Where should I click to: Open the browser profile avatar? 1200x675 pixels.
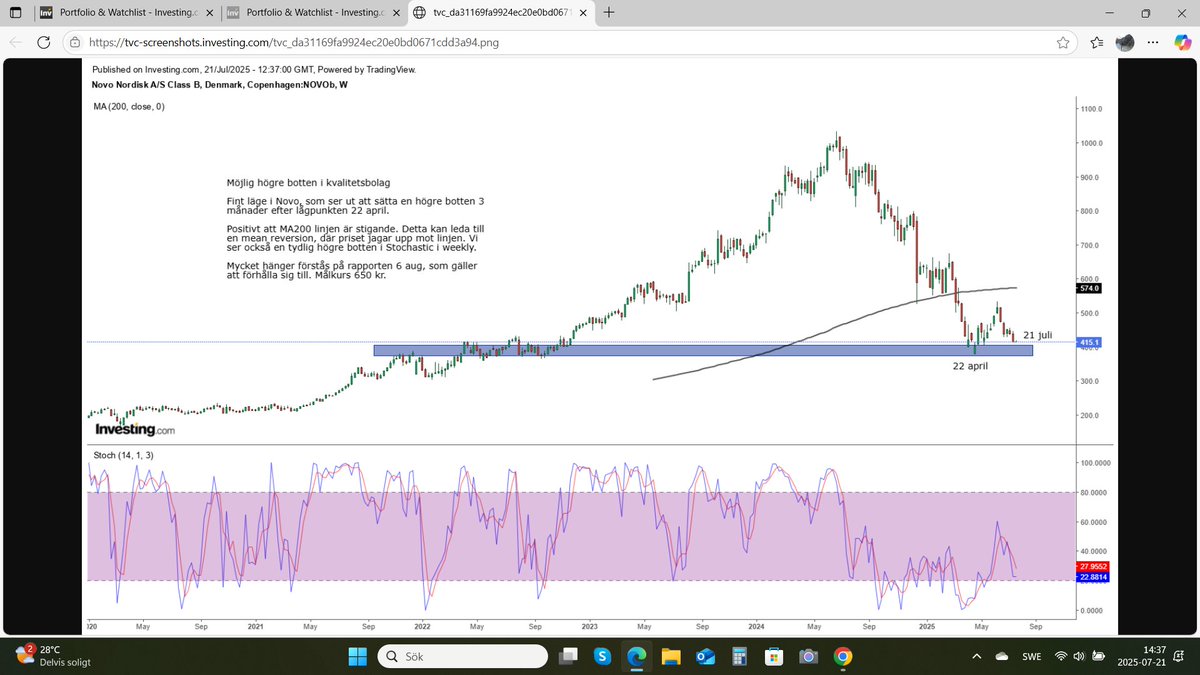[1125, 43]
